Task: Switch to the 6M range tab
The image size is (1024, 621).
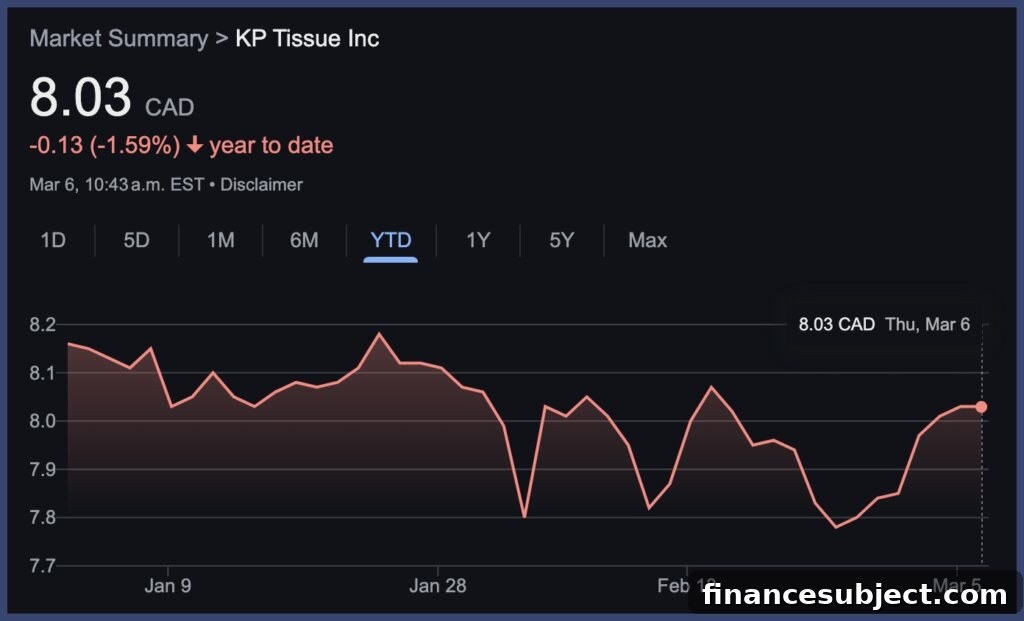Action: 304,240
